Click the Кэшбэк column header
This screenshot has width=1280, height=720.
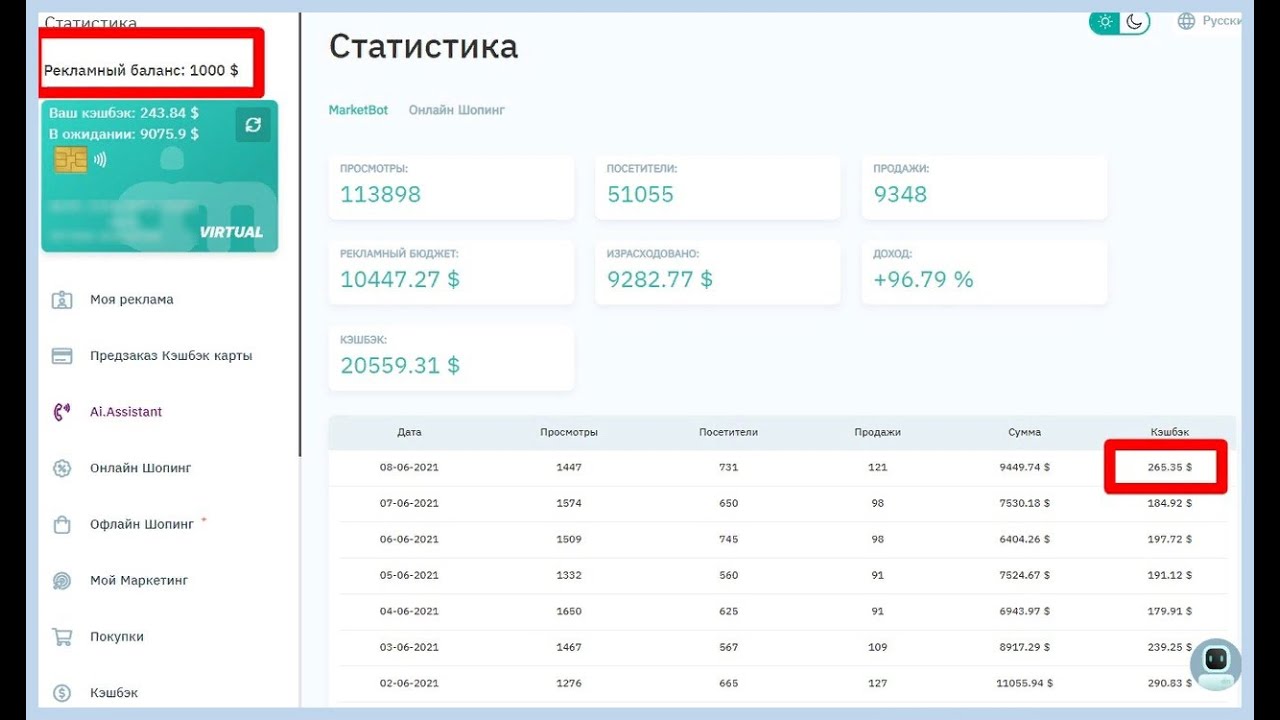pyautogui.click(x=1170, y=432)
